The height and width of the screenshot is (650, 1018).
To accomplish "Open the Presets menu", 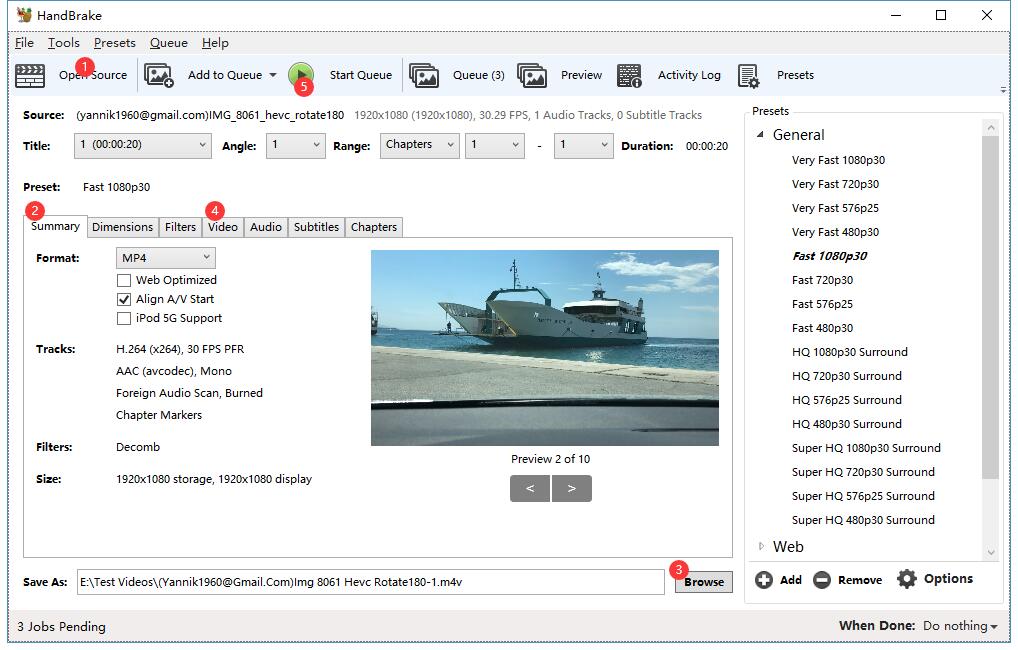I will [x=114, y=43].
